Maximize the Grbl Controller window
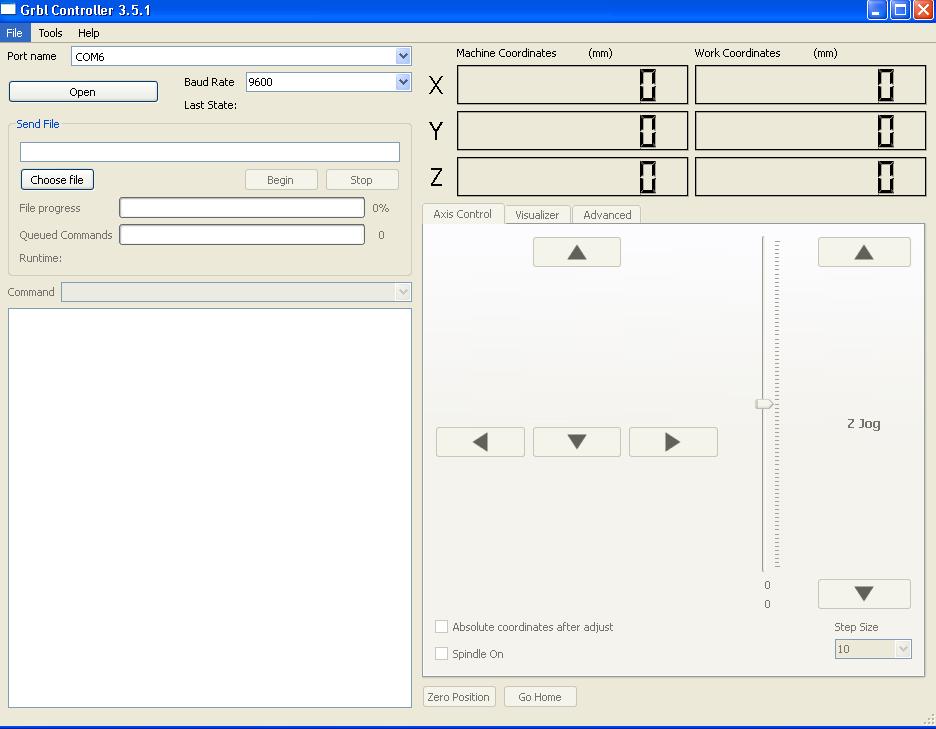The image size is (936, 729). pos(900,10)
